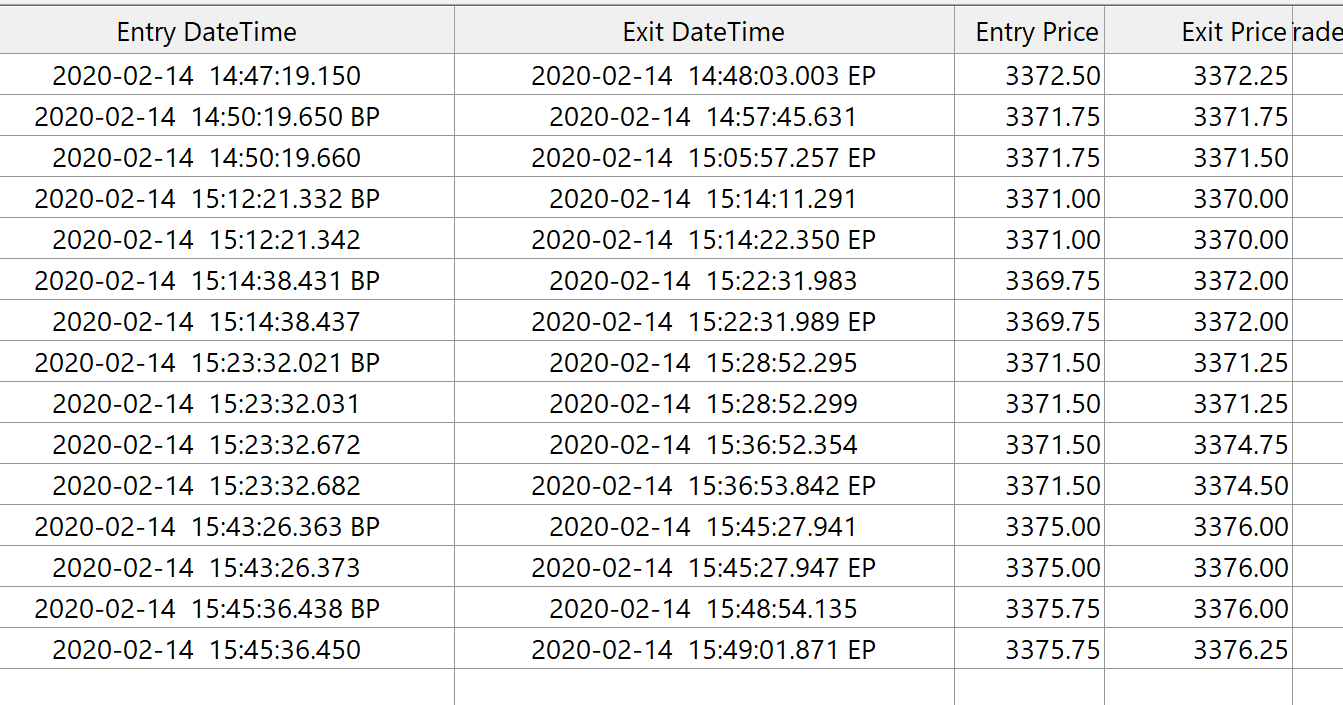Click entry cell 15:23:32.021 BP

[x=207, y=363]
